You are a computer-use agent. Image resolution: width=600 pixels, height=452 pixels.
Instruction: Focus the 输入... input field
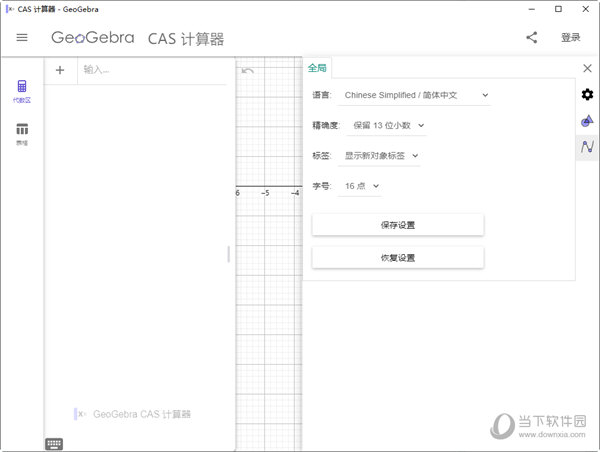[153, 70]
